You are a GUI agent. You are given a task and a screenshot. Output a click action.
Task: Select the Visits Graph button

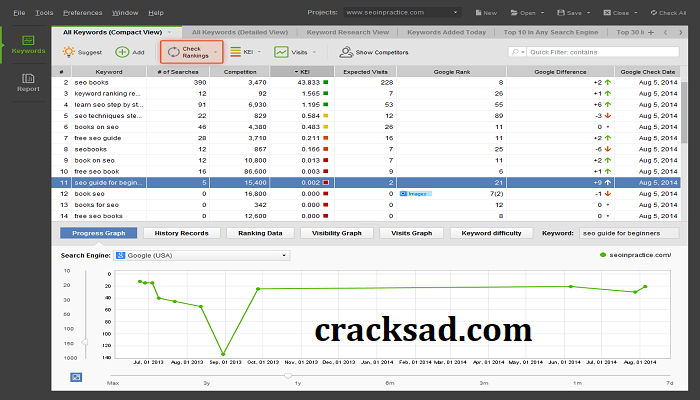pos(412,233)
